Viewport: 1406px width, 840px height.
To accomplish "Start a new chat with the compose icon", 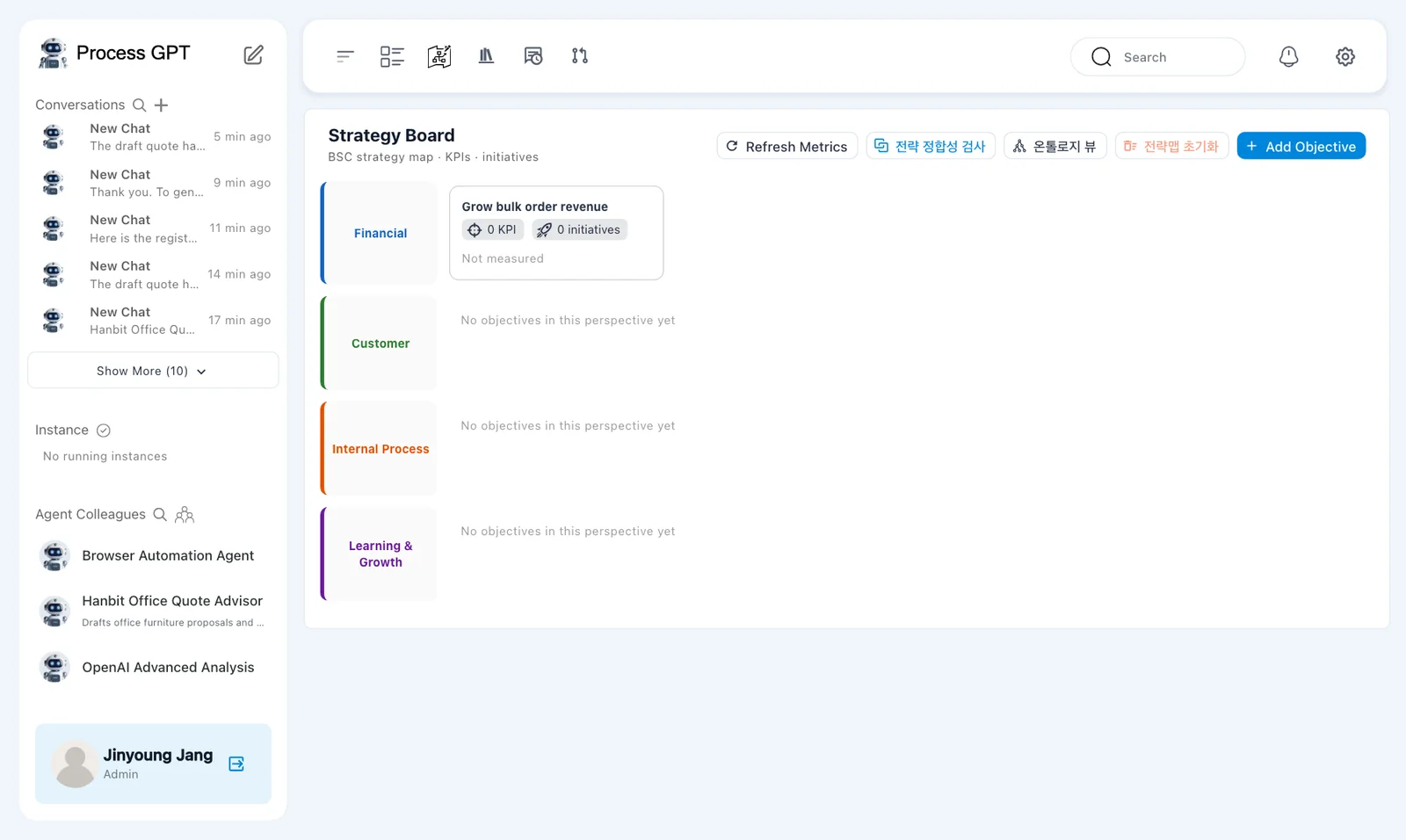I will 253,54.
